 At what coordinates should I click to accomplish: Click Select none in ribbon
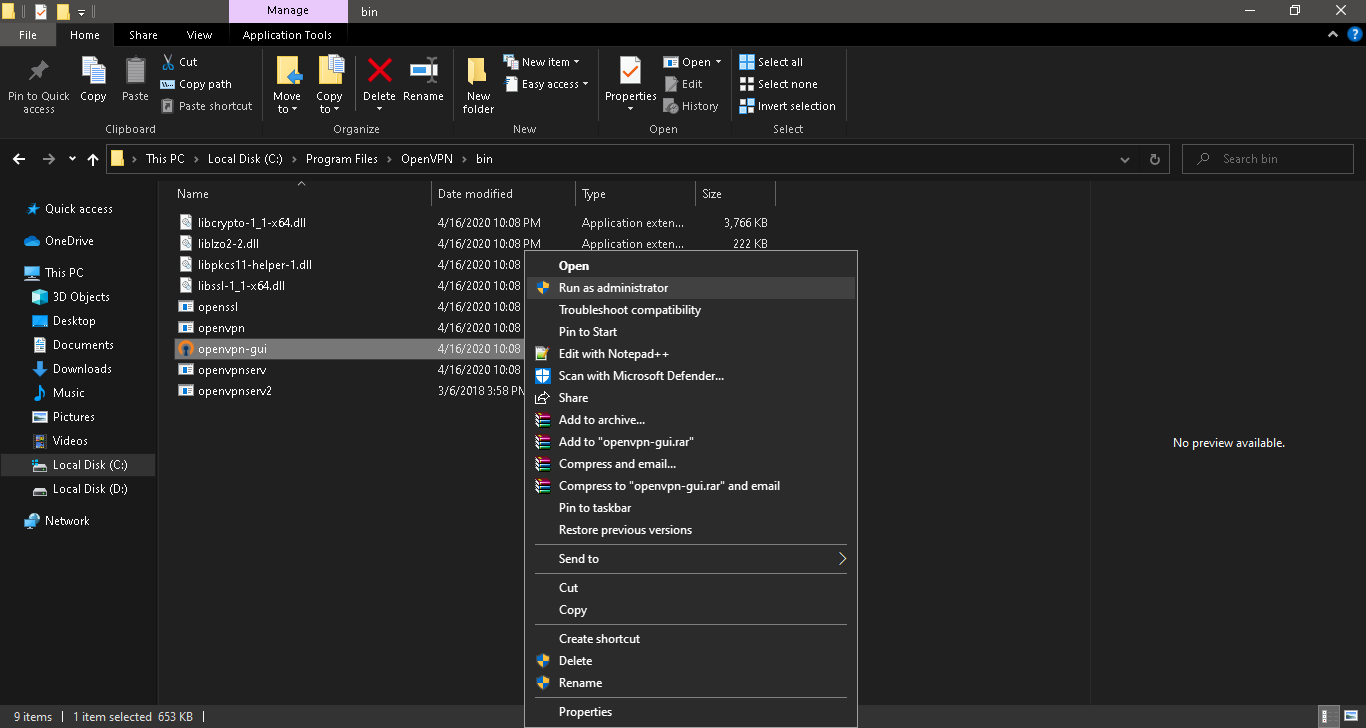pyautogui.click(x=778, y=84)
